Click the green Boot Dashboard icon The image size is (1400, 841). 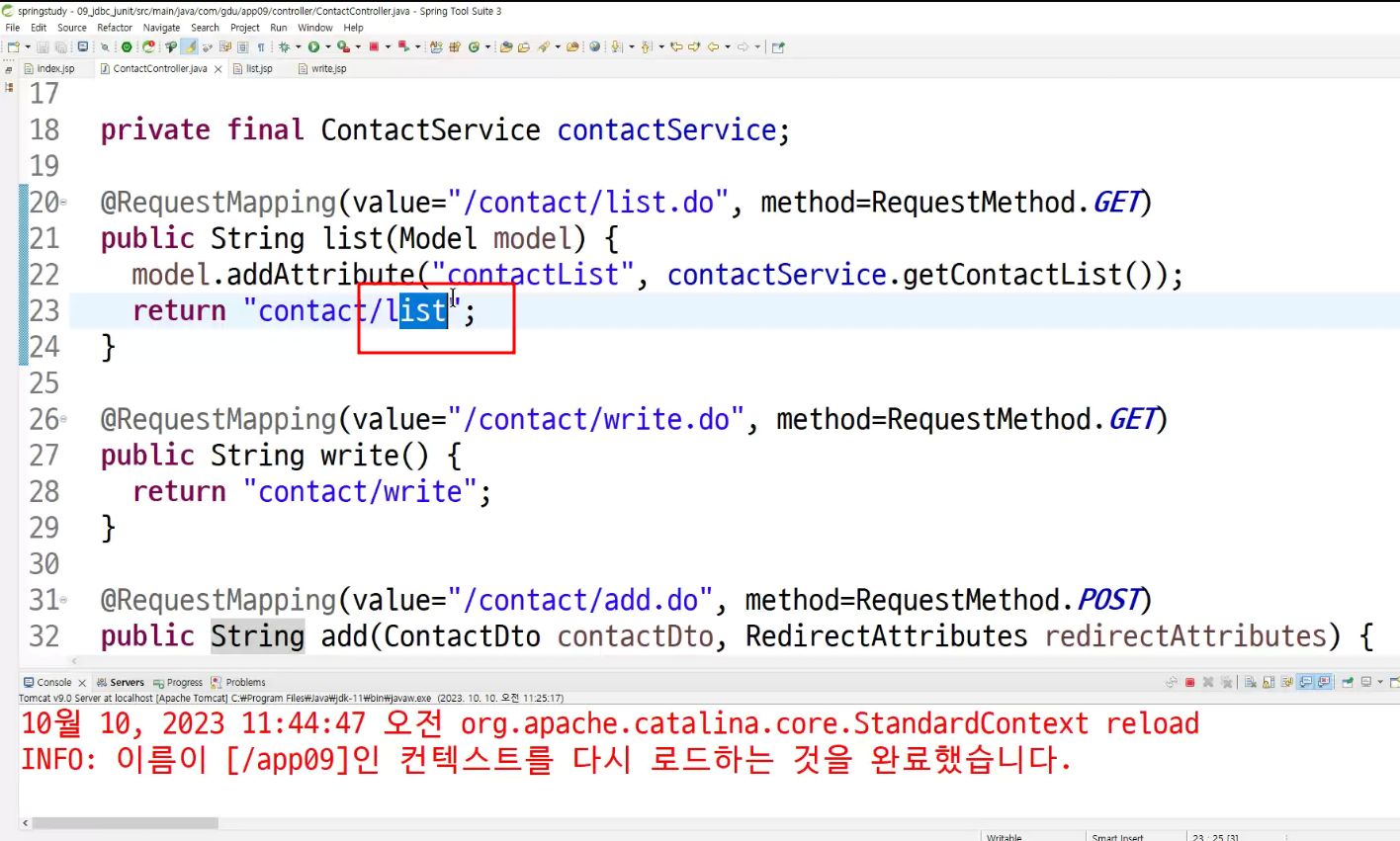pyautogui.click(x=127, y=46)
